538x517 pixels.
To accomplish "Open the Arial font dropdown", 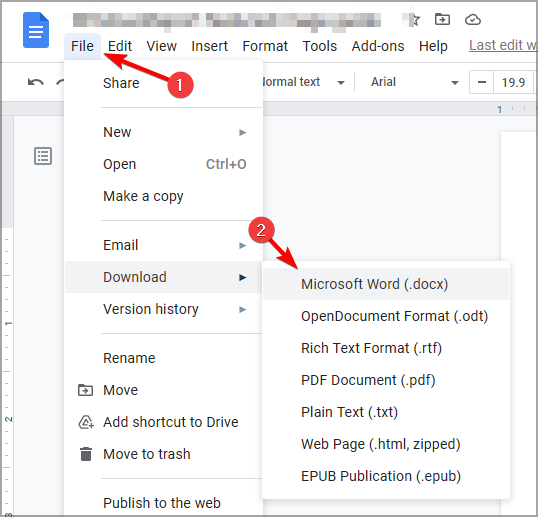I will click(414, 82).
